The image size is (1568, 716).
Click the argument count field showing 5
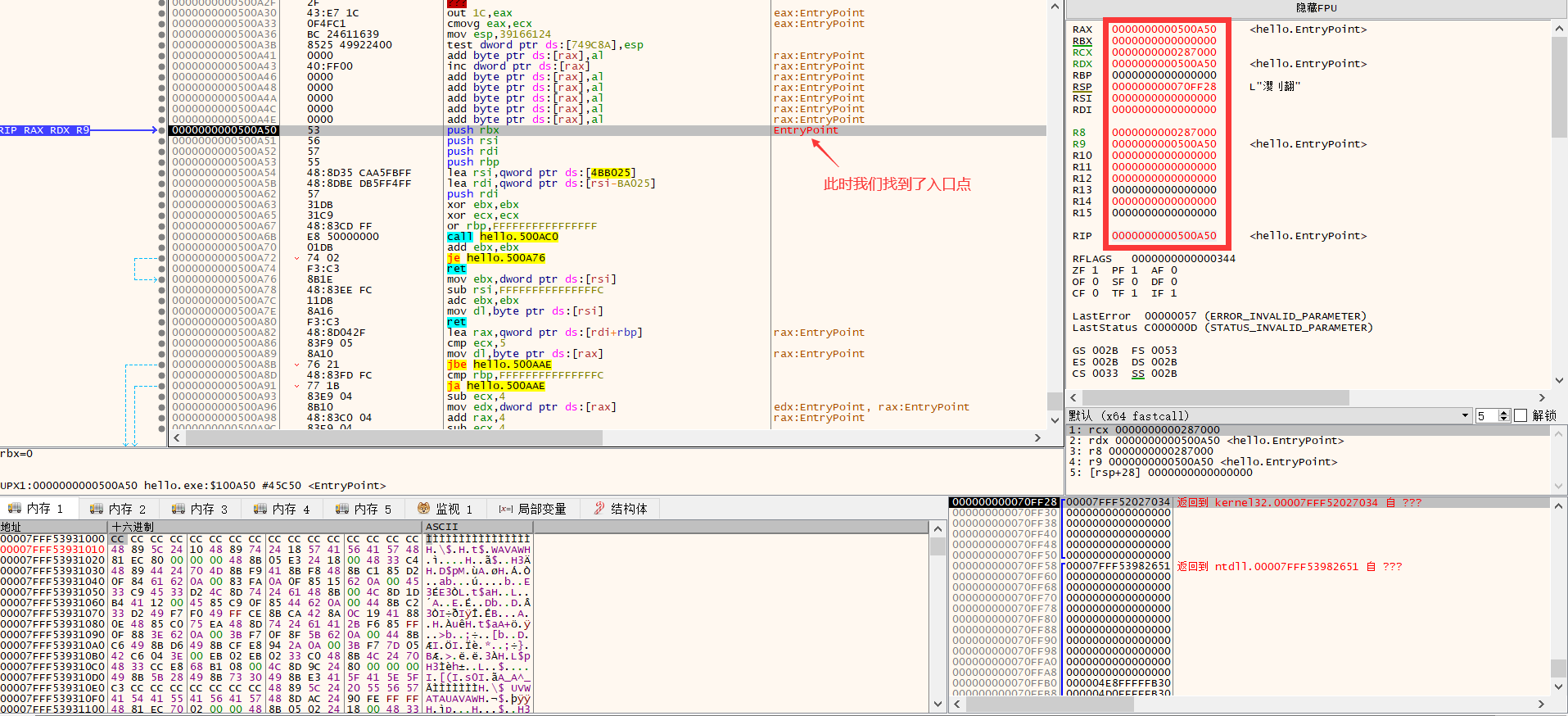[1487, 416]
